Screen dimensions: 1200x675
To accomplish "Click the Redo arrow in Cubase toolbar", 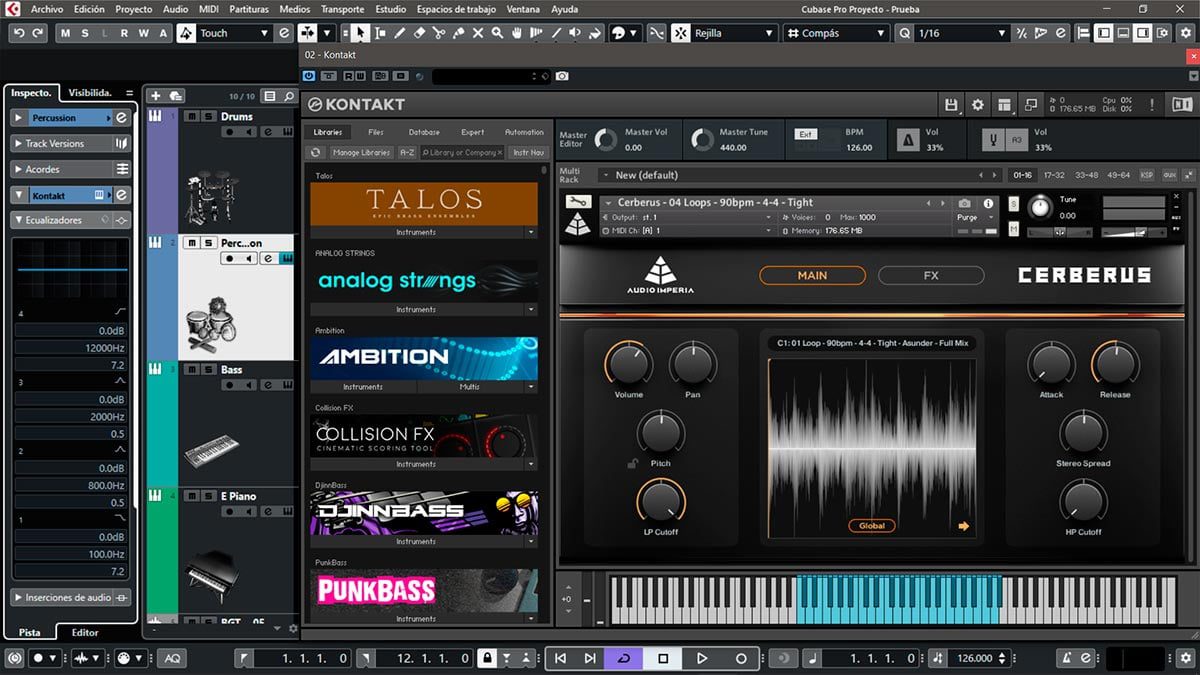I will pyautogui.click(x=38, y=33).
